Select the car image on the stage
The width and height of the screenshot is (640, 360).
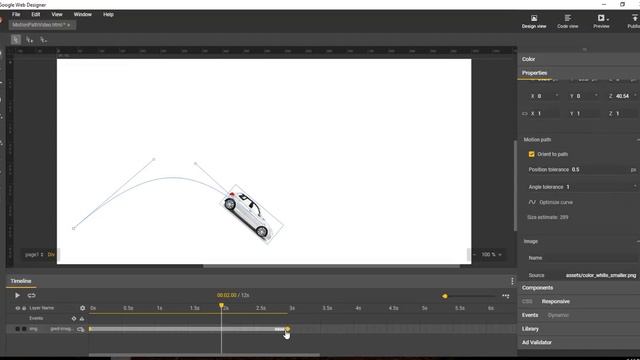(x=252, y=215)
